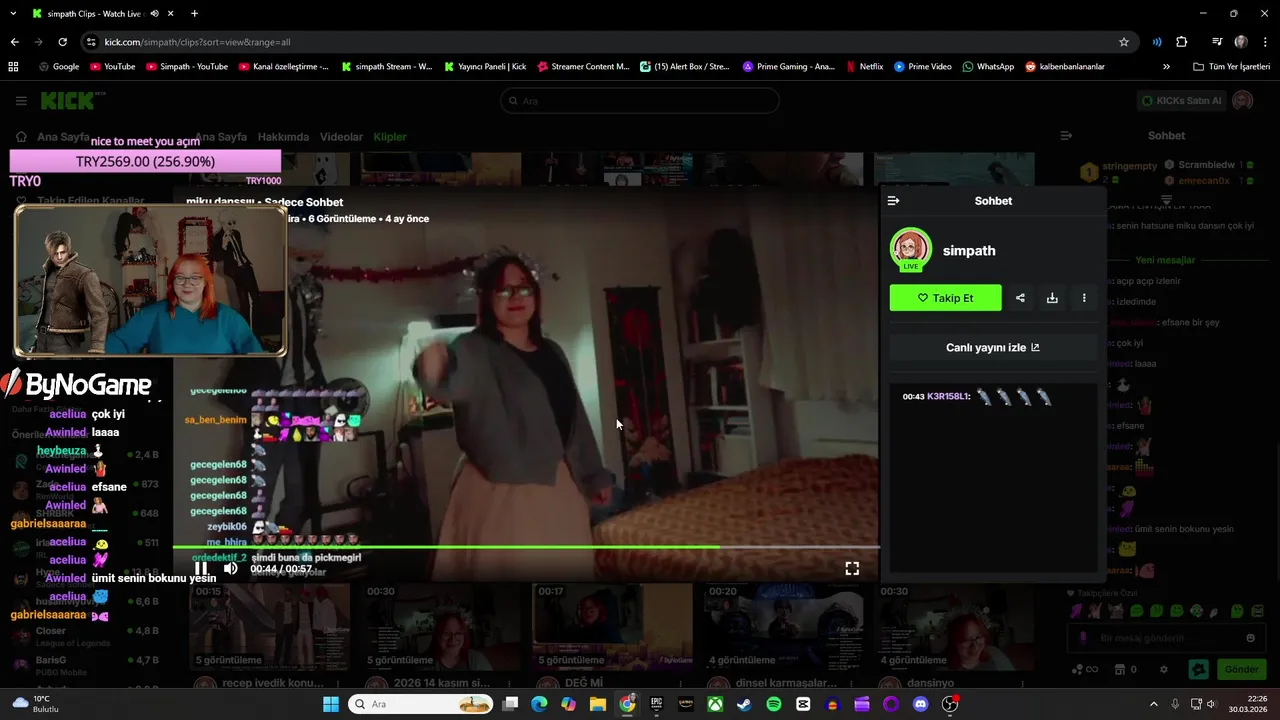Click the Windows taskbar search box
The width and height of the screenshot is (1280, 720).
423,704
